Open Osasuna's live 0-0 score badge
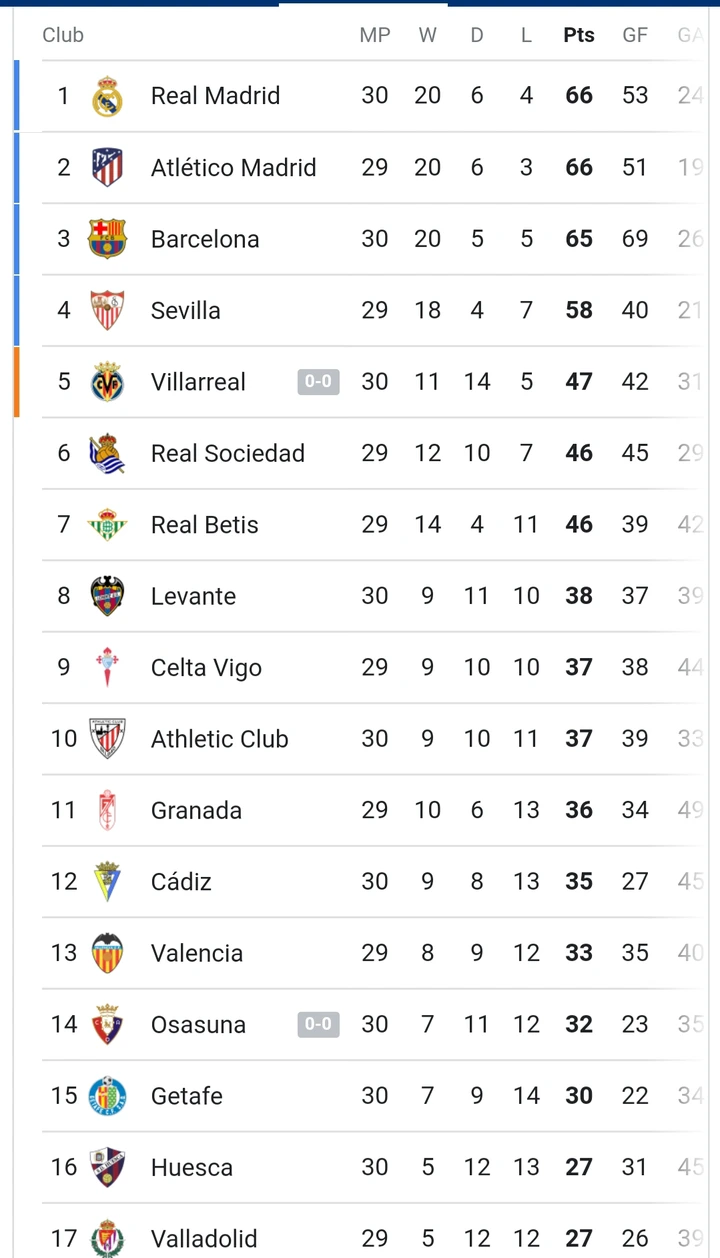 coord(318,1024)
